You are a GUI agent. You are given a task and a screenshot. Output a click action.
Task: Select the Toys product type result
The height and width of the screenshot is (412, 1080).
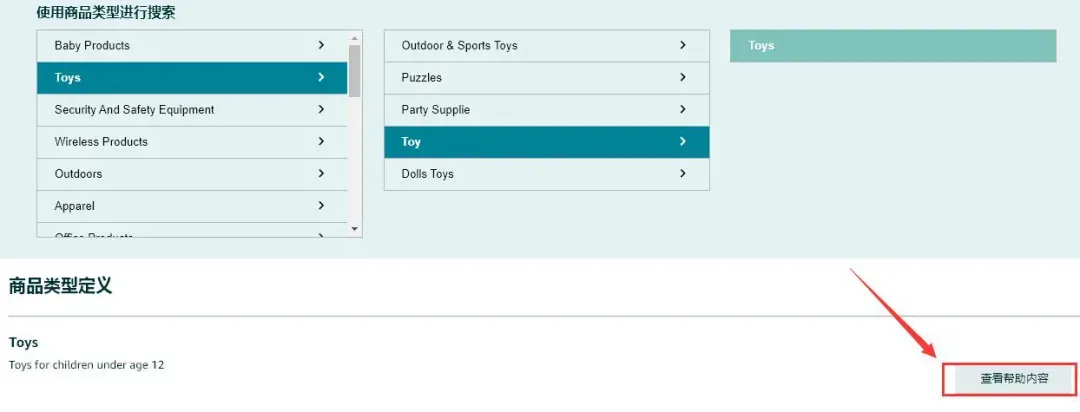pos(893,45)
